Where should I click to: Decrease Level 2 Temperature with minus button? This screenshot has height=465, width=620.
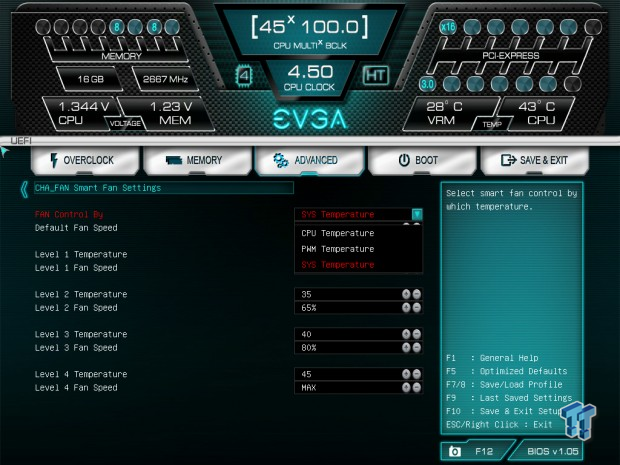click(417, 294)
